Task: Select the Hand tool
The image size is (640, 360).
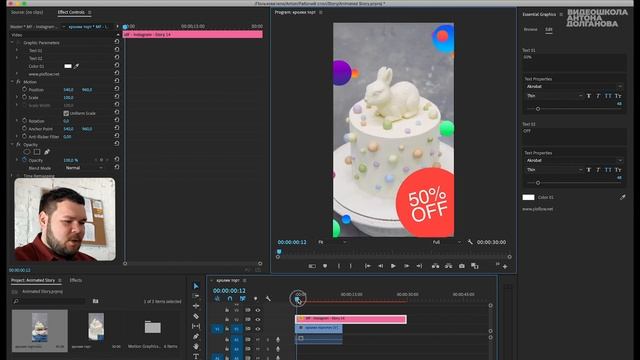Action: (x=196, y=347)
